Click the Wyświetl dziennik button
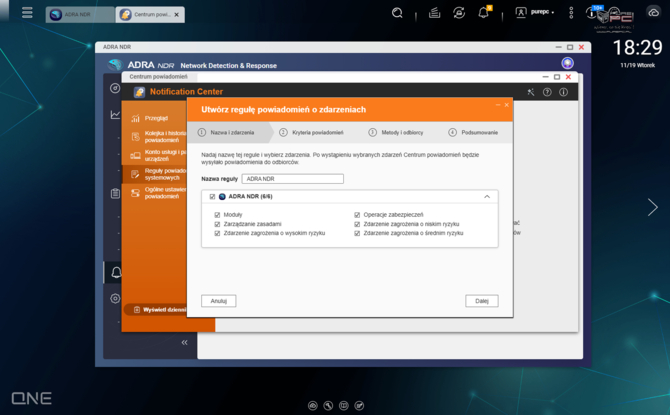The width and height of the screenshot is (670, 415). click(156, 309)
